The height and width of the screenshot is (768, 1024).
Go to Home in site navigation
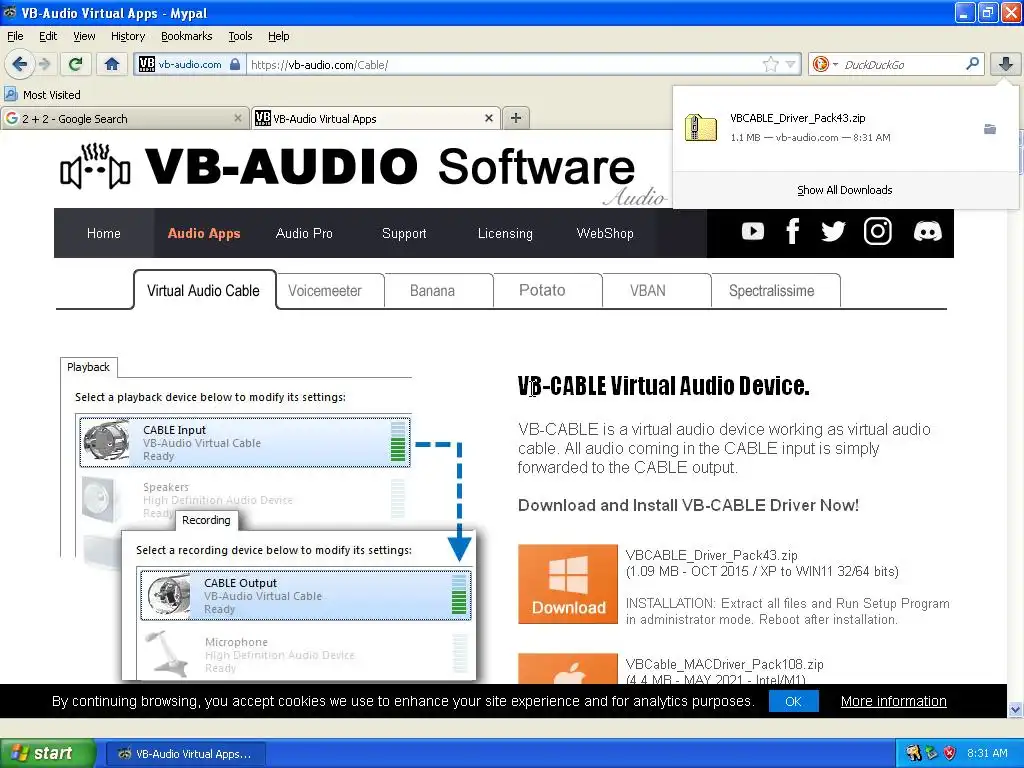pos(104,233)
